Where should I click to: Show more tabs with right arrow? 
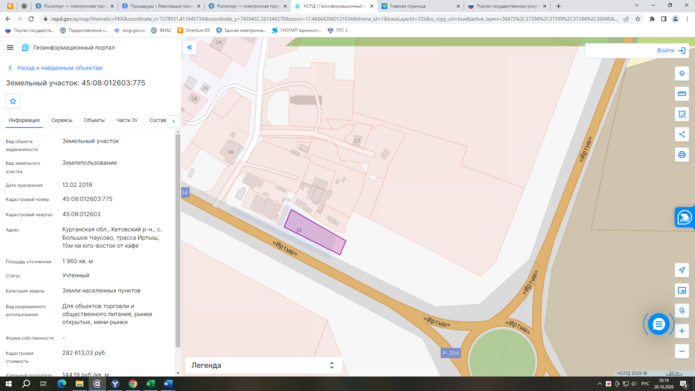(173, 121)
